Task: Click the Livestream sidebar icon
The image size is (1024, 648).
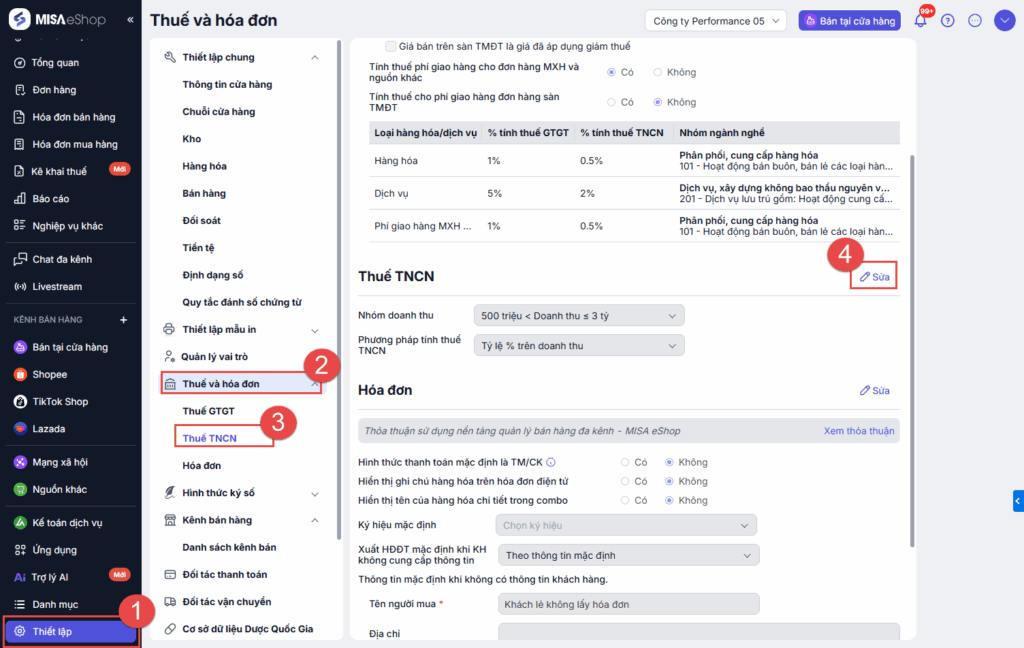Action: point(20,287)
